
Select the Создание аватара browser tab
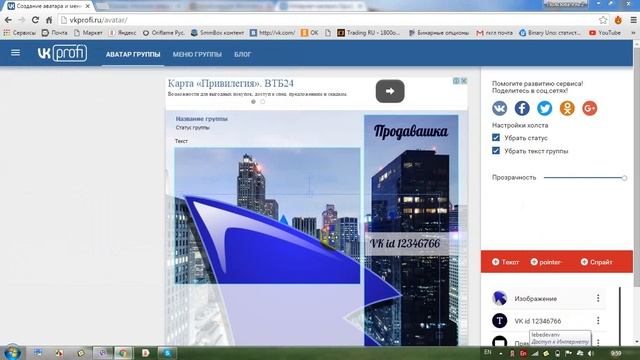(x=48, y=6)
